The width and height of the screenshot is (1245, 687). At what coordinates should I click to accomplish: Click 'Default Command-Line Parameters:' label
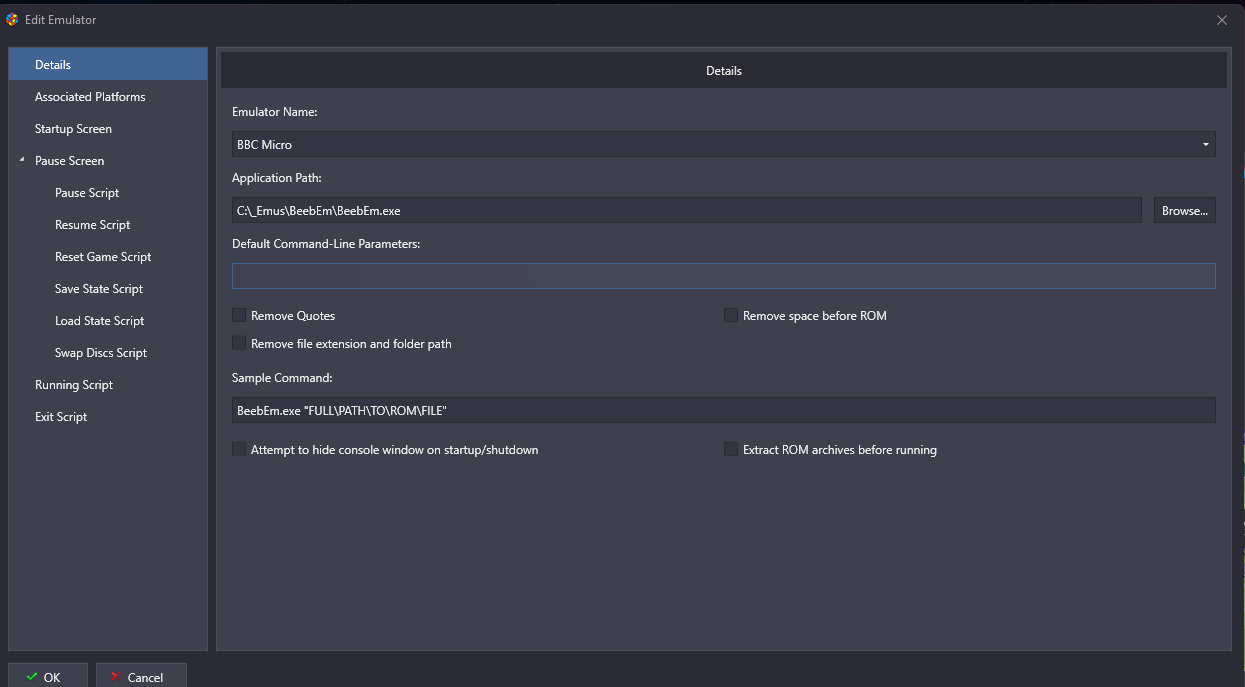(x=326, y=244)
